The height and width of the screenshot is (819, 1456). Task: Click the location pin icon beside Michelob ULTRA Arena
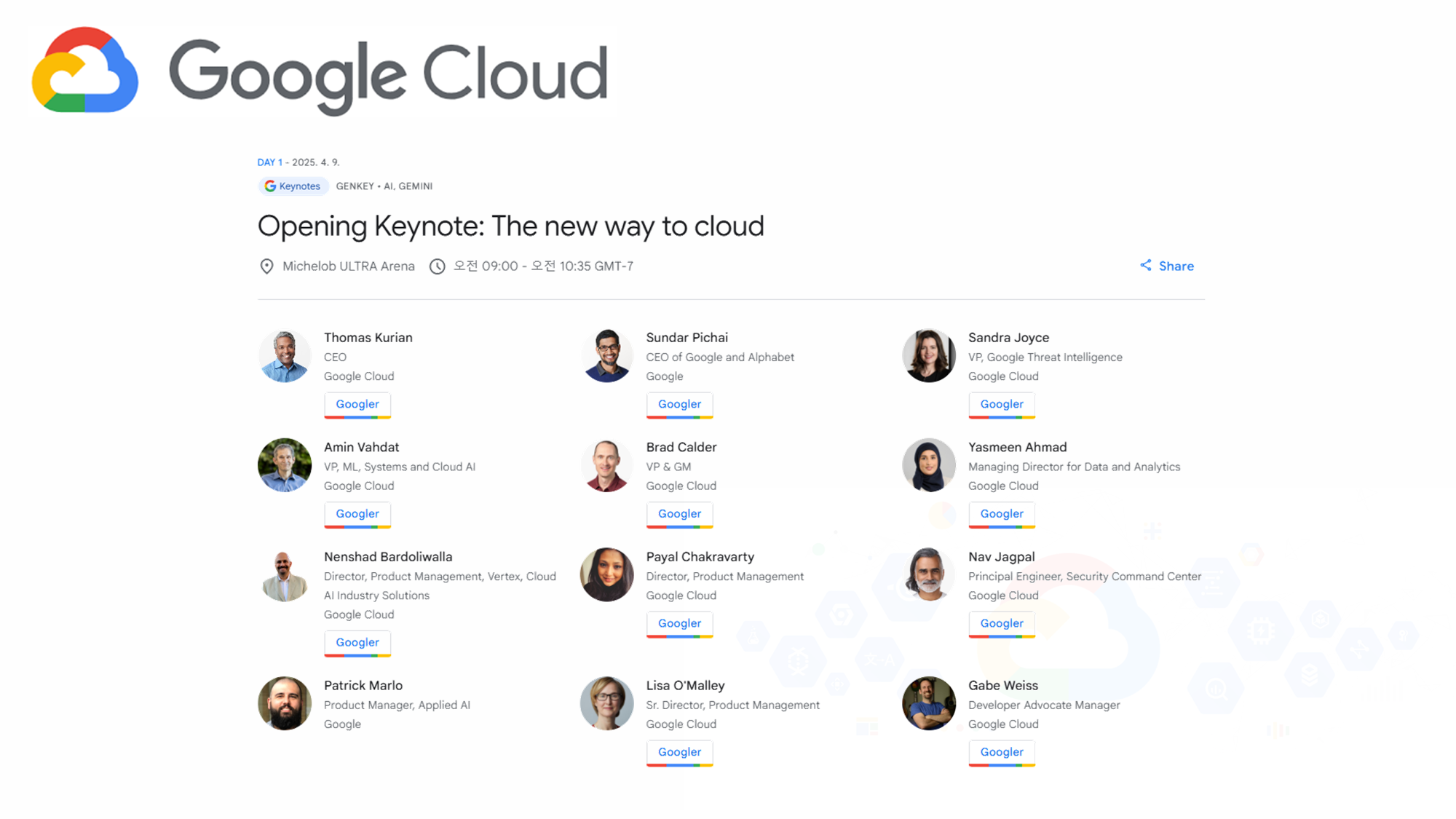click(x=266, y=266)
